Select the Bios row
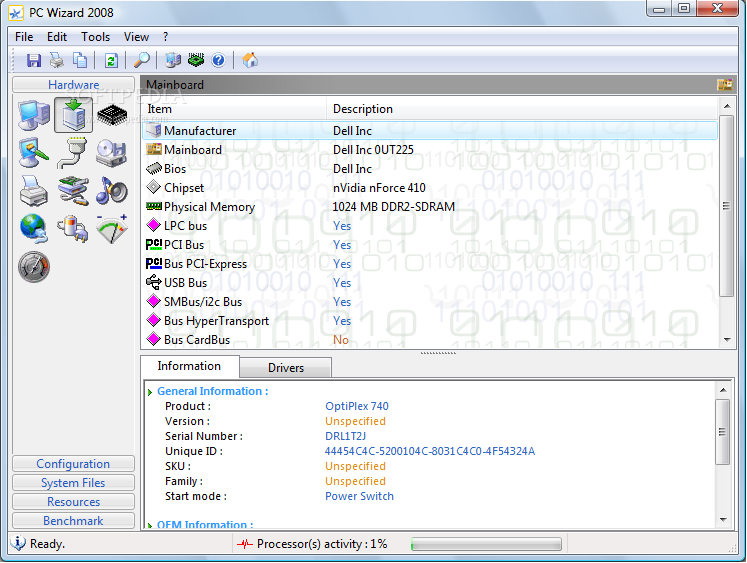Image resolution: width=747 pixels, height=563 pixels. pos(430,169)
